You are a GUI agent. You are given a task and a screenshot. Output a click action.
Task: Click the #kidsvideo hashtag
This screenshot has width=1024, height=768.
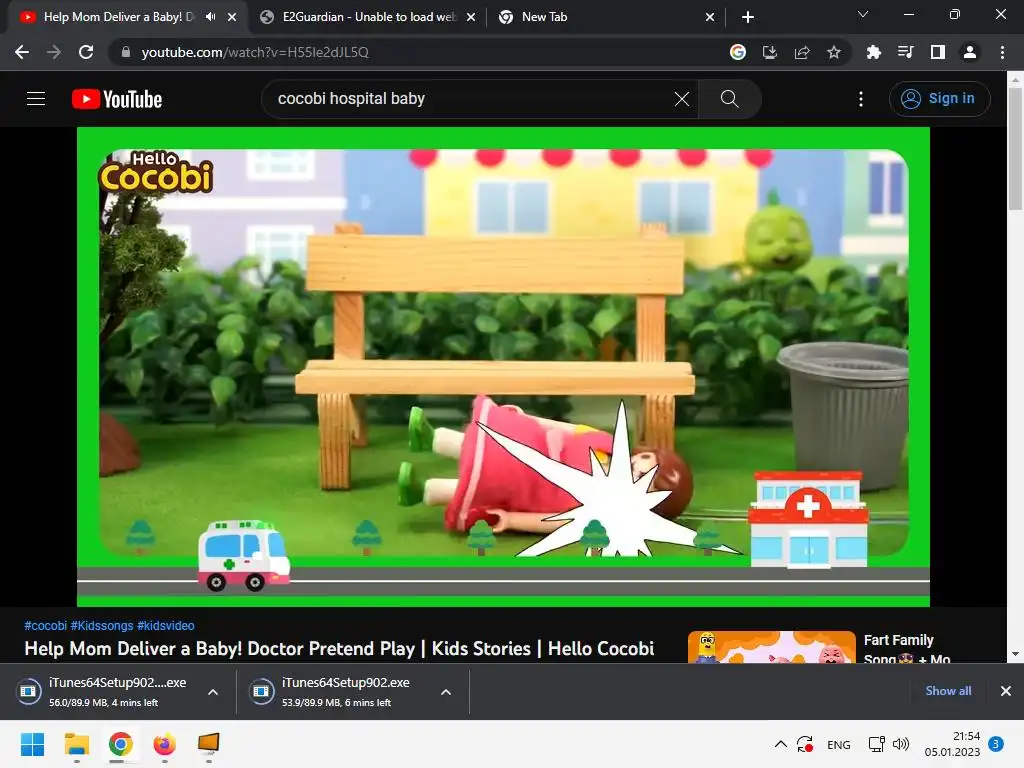[166, 626]
